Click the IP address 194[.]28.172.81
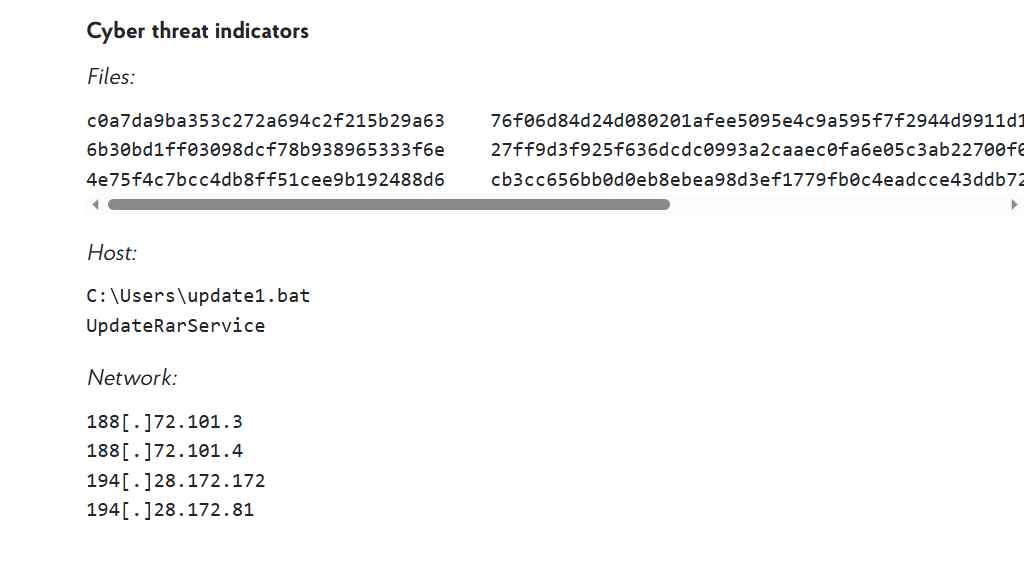Image resolution: width=1033 pixels, height=563 pixels. pyautogui.click(x=170, y=510)
